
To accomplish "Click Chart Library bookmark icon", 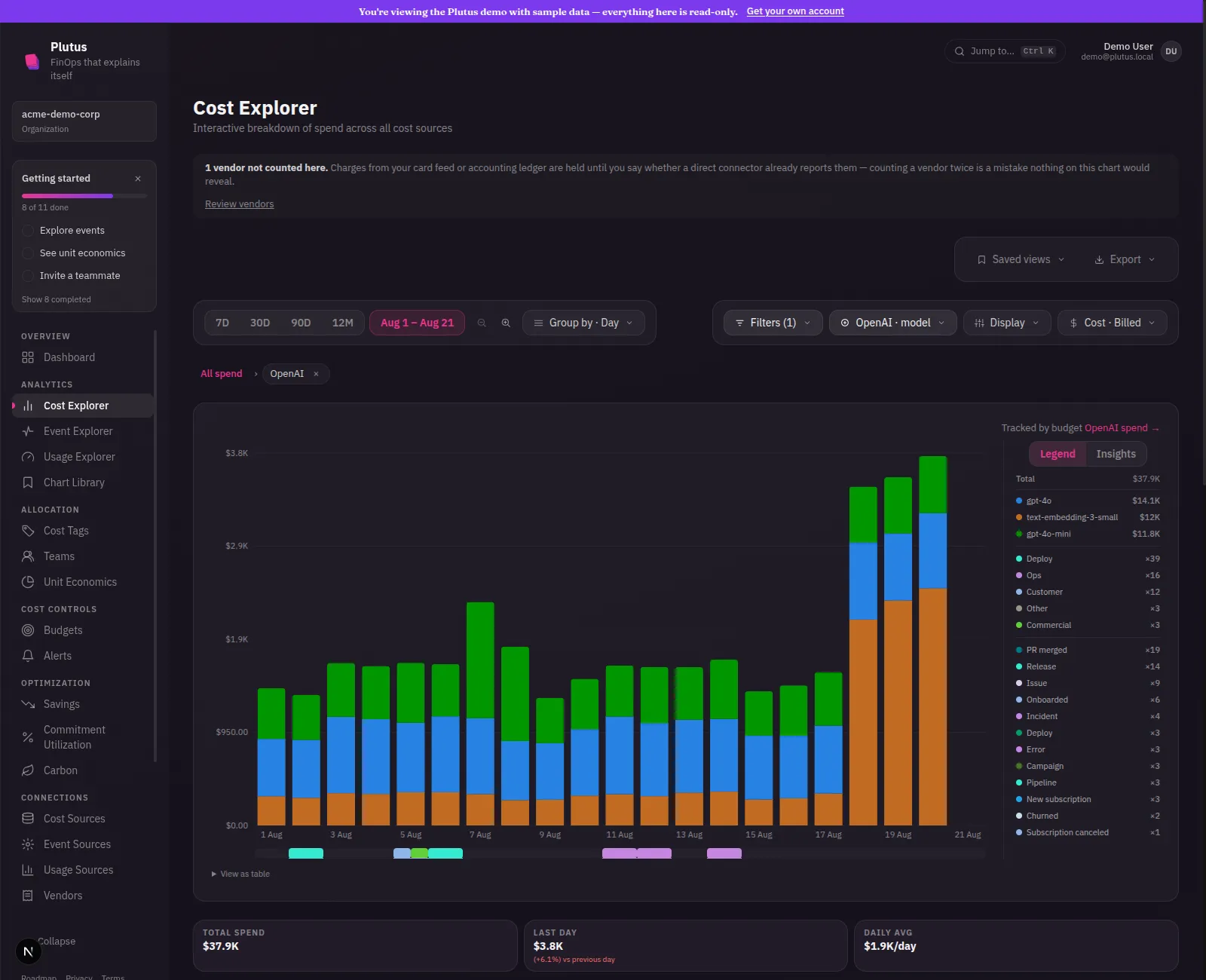I will coord(28,482).
